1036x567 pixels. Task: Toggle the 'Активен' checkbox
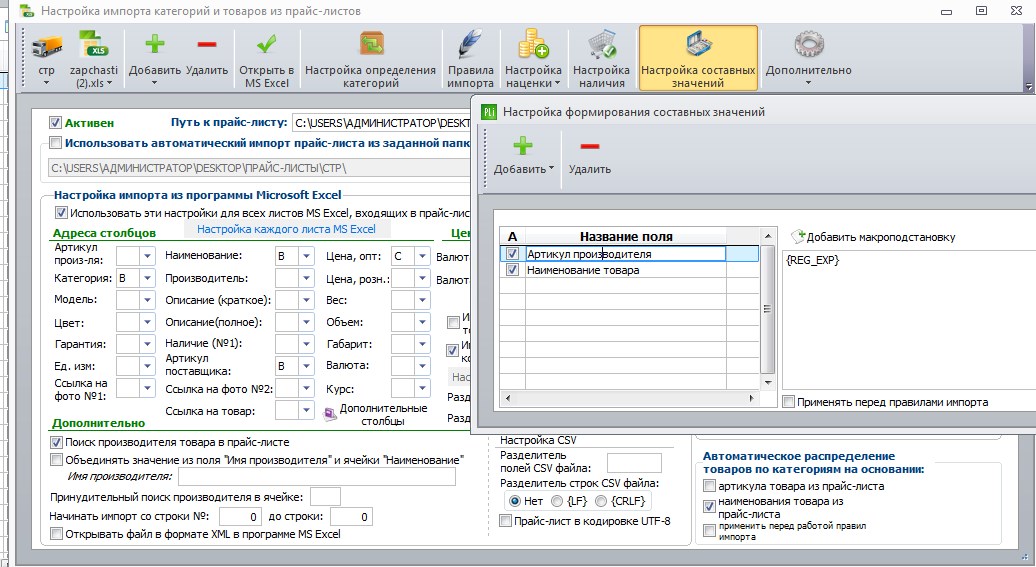(56, 123)
